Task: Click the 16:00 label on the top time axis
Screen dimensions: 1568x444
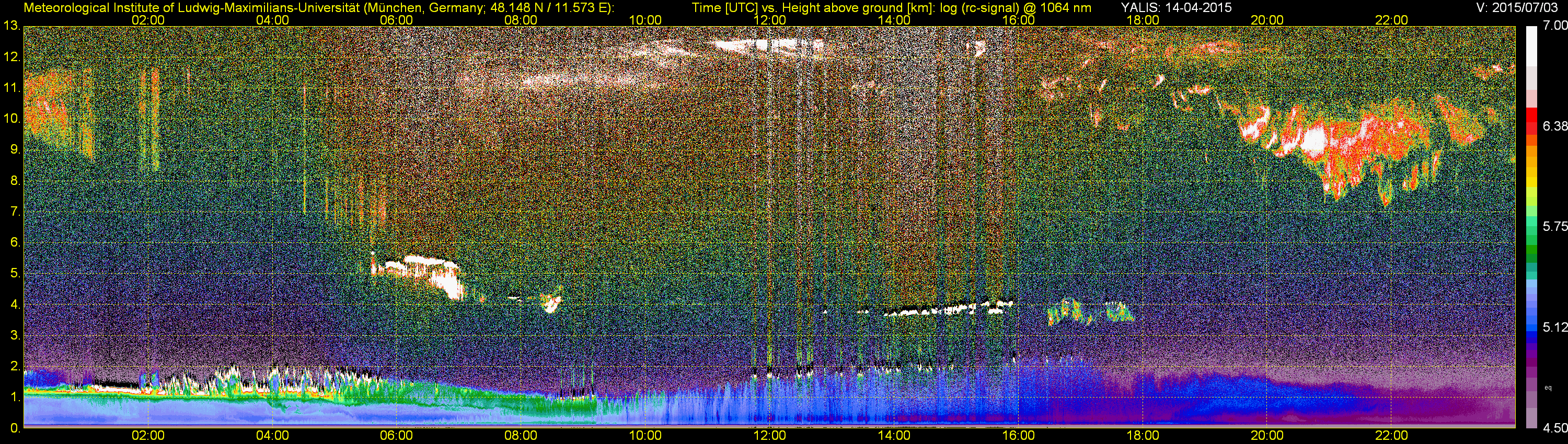Action: pos(1018,20)
